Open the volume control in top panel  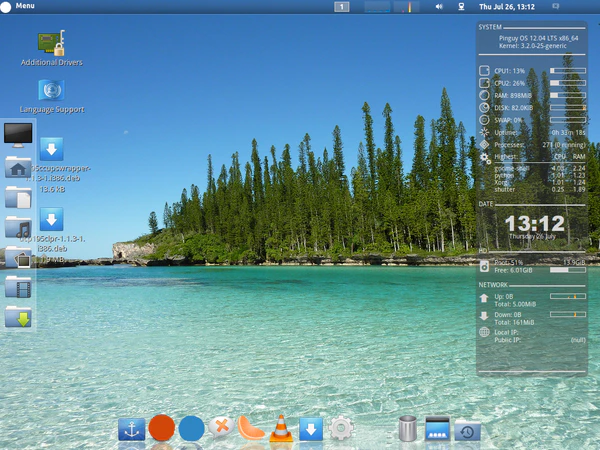439,6
